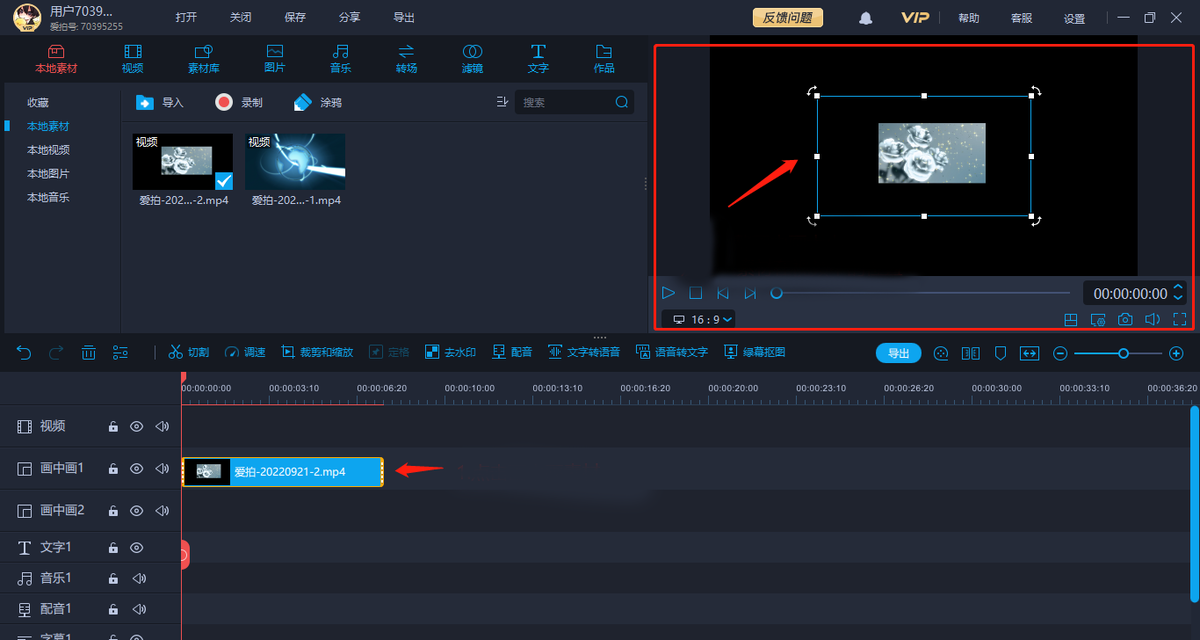Viewport: 1200px width, 640px height.
Task: Open the notification bell icon
Action: [866, 18]
